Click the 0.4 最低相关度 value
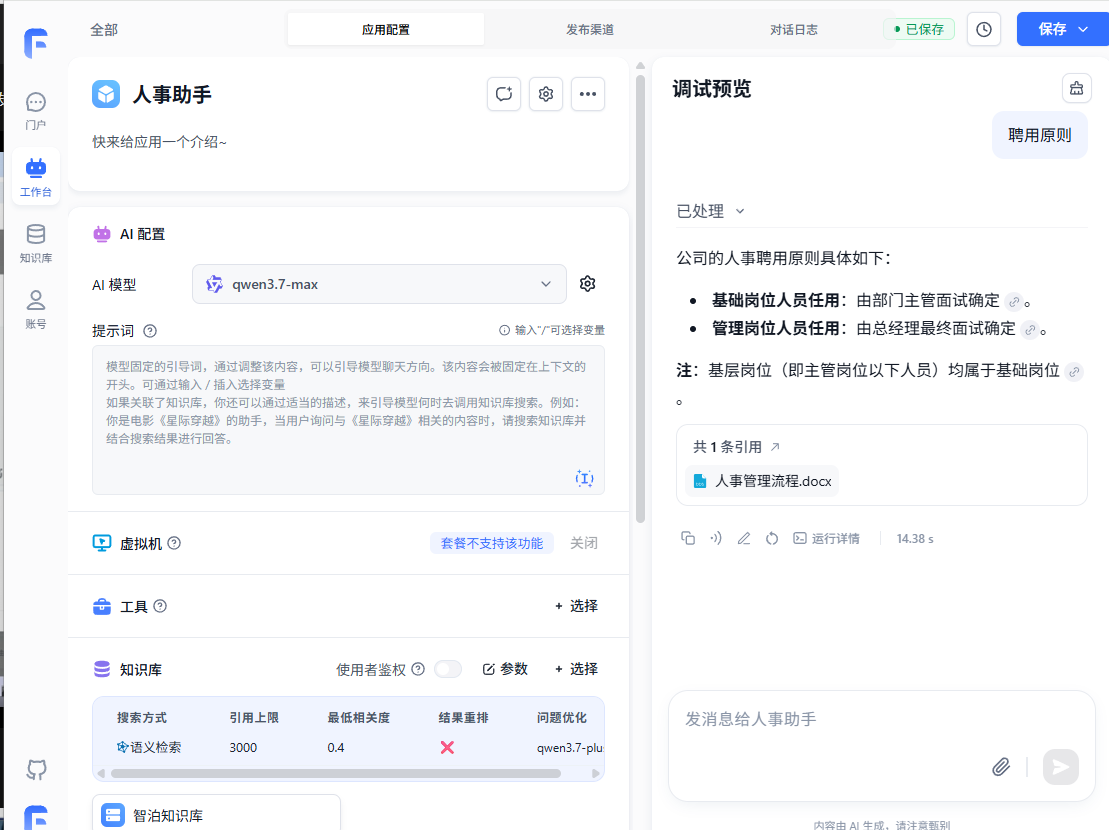 point(336,747)
